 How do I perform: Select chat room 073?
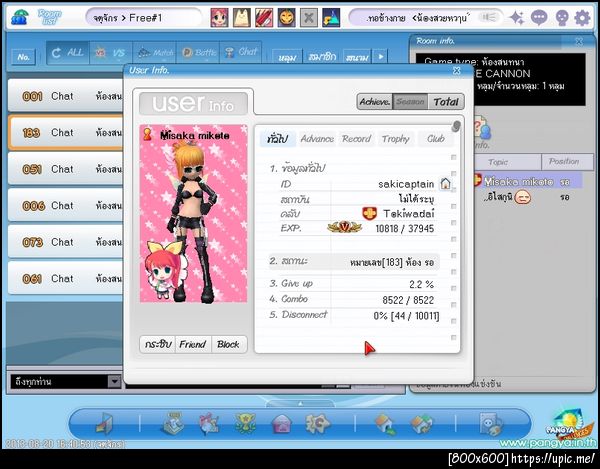(65, 242)
